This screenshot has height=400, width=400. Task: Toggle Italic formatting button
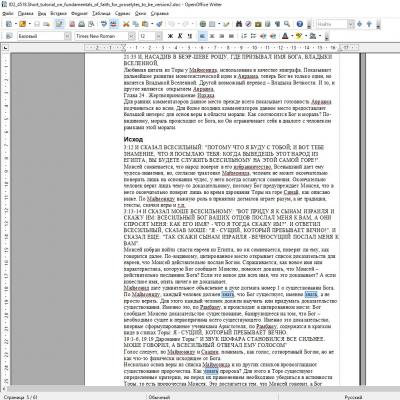tap(180, 36)
